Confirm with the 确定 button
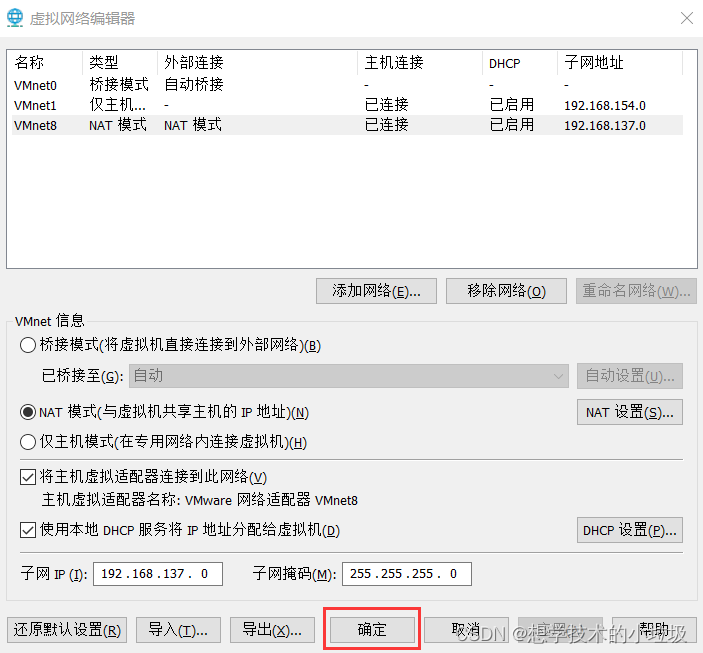Image resolution: width=703 pixels, height=653 pixels. tap(372, 630)
